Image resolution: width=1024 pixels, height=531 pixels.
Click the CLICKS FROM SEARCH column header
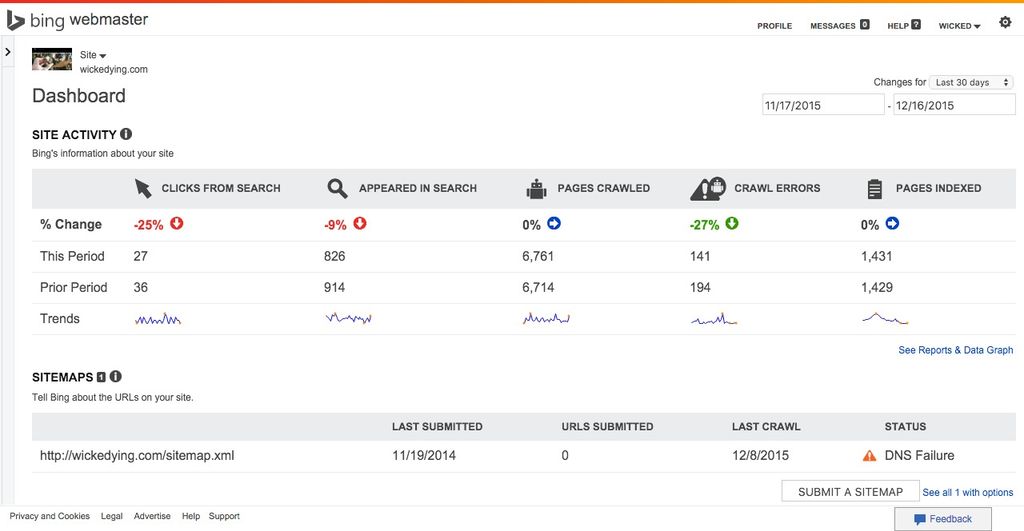pyautogui.click(x=221, y=188)
